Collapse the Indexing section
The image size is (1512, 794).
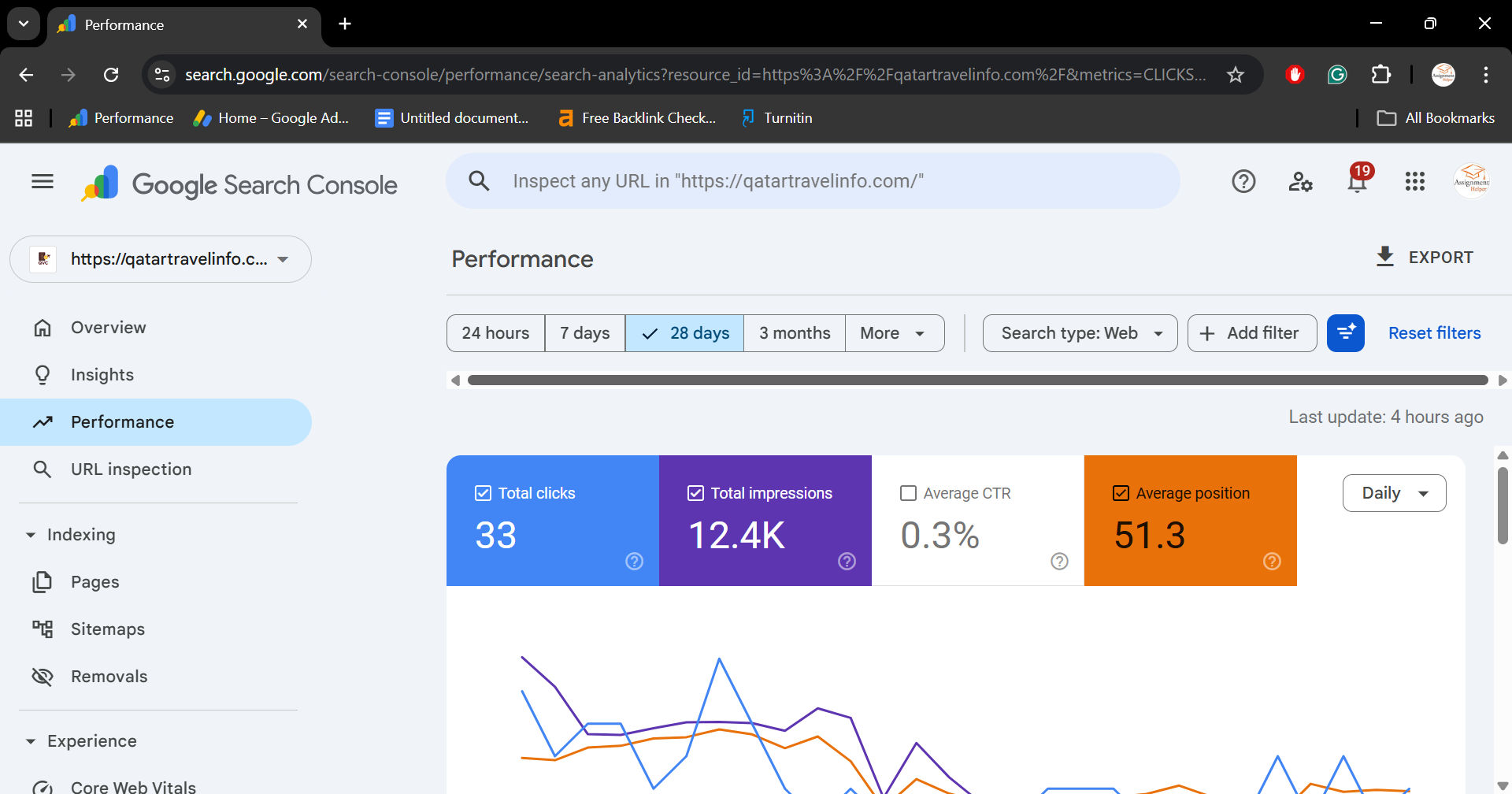(31, 535)
